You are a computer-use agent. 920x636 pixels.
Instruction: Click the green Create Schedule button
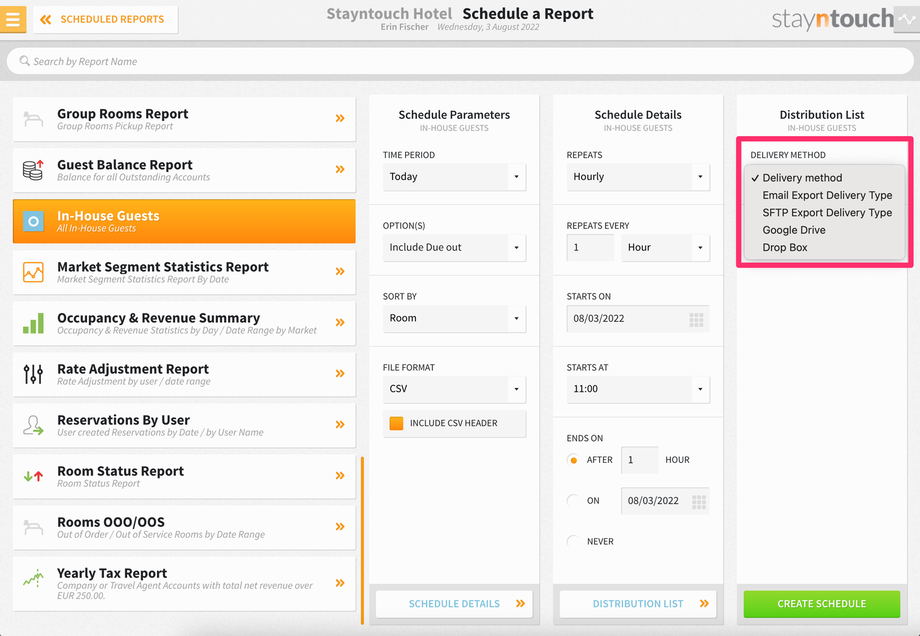821,604
